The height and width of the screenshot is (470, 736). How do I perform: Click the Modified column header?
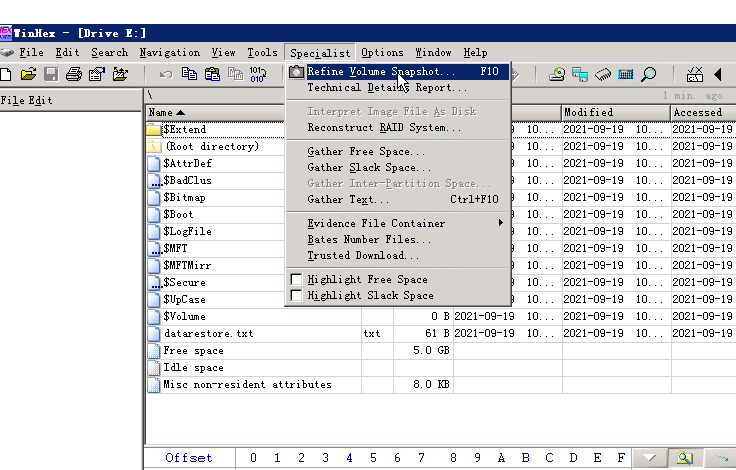616,113
